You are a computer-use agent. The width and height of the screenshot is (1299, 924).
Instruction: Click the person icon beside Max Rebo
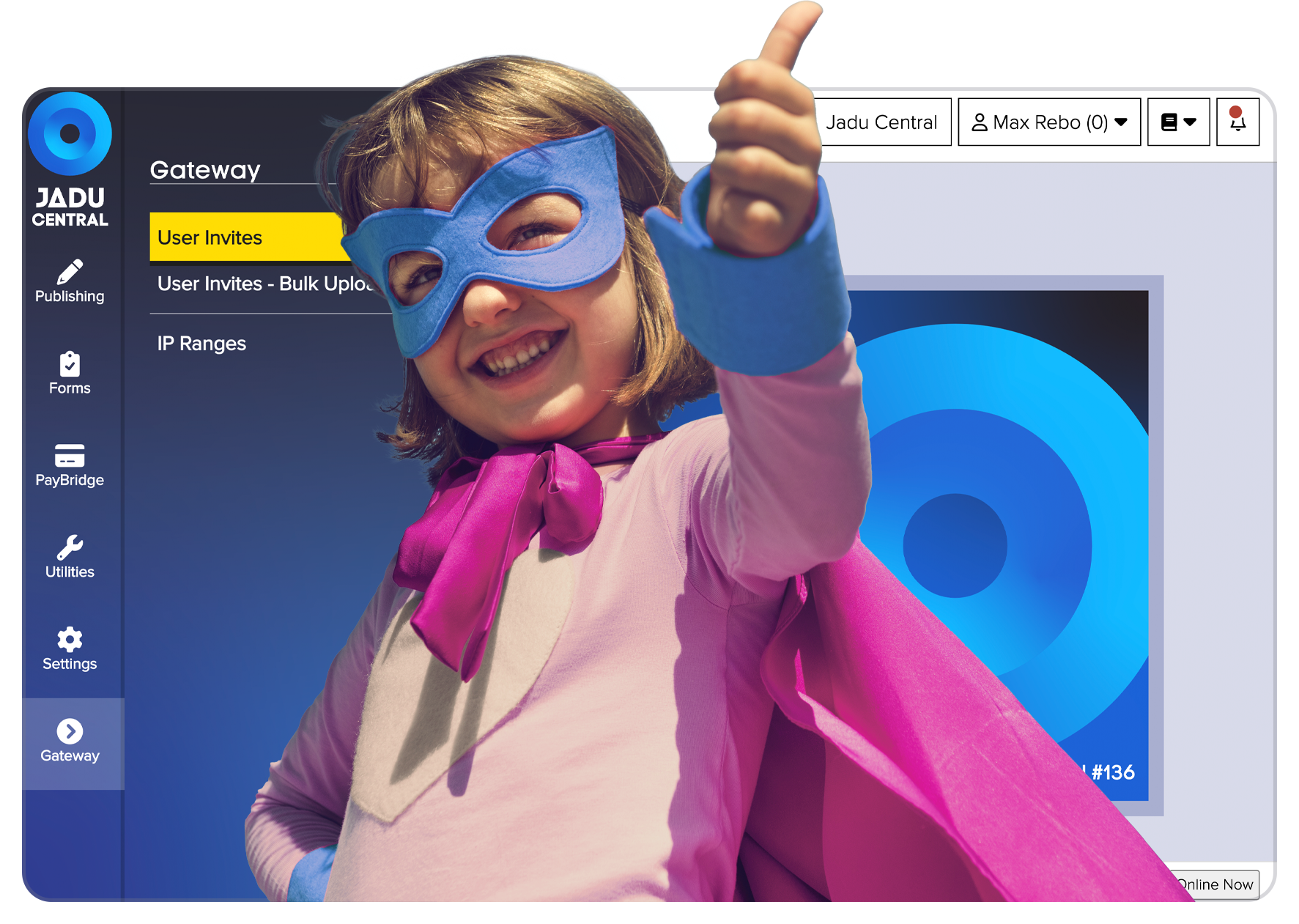pyautogui.click(x=979, y=122)
